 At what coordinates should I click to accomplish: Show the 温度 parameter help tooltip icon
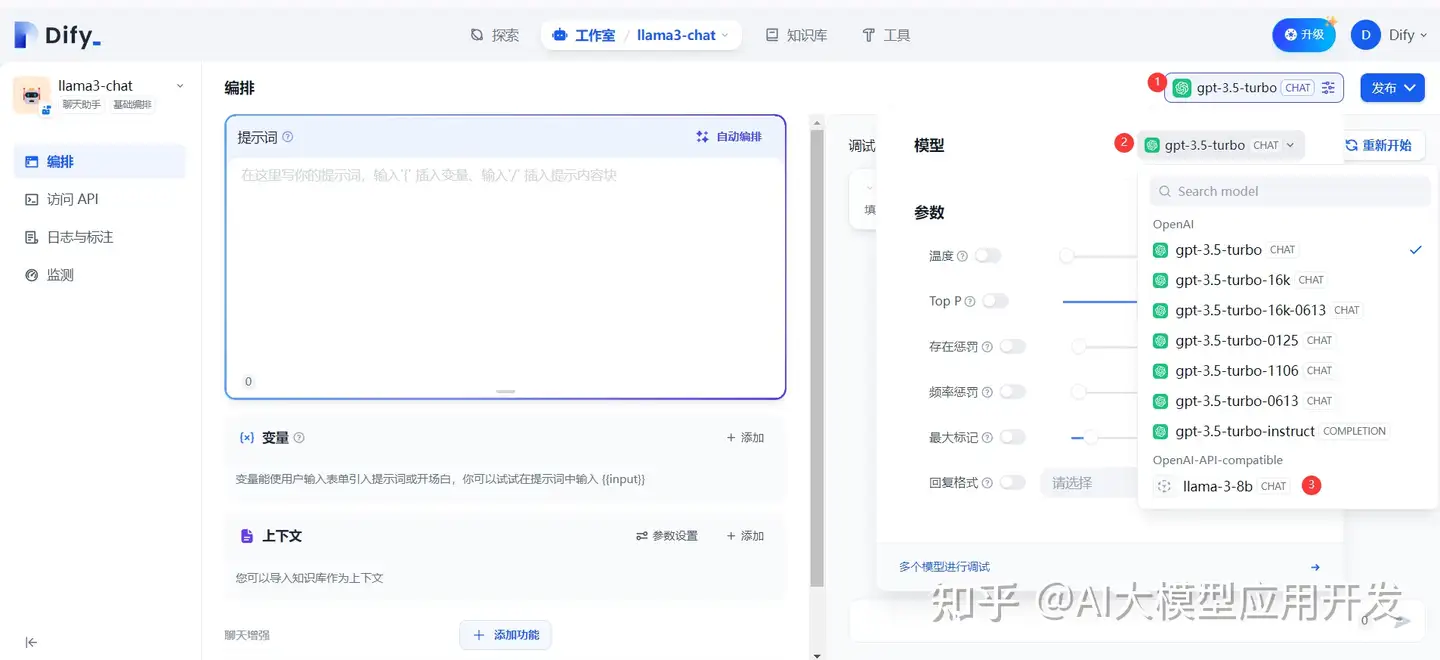tap(962, 256)
